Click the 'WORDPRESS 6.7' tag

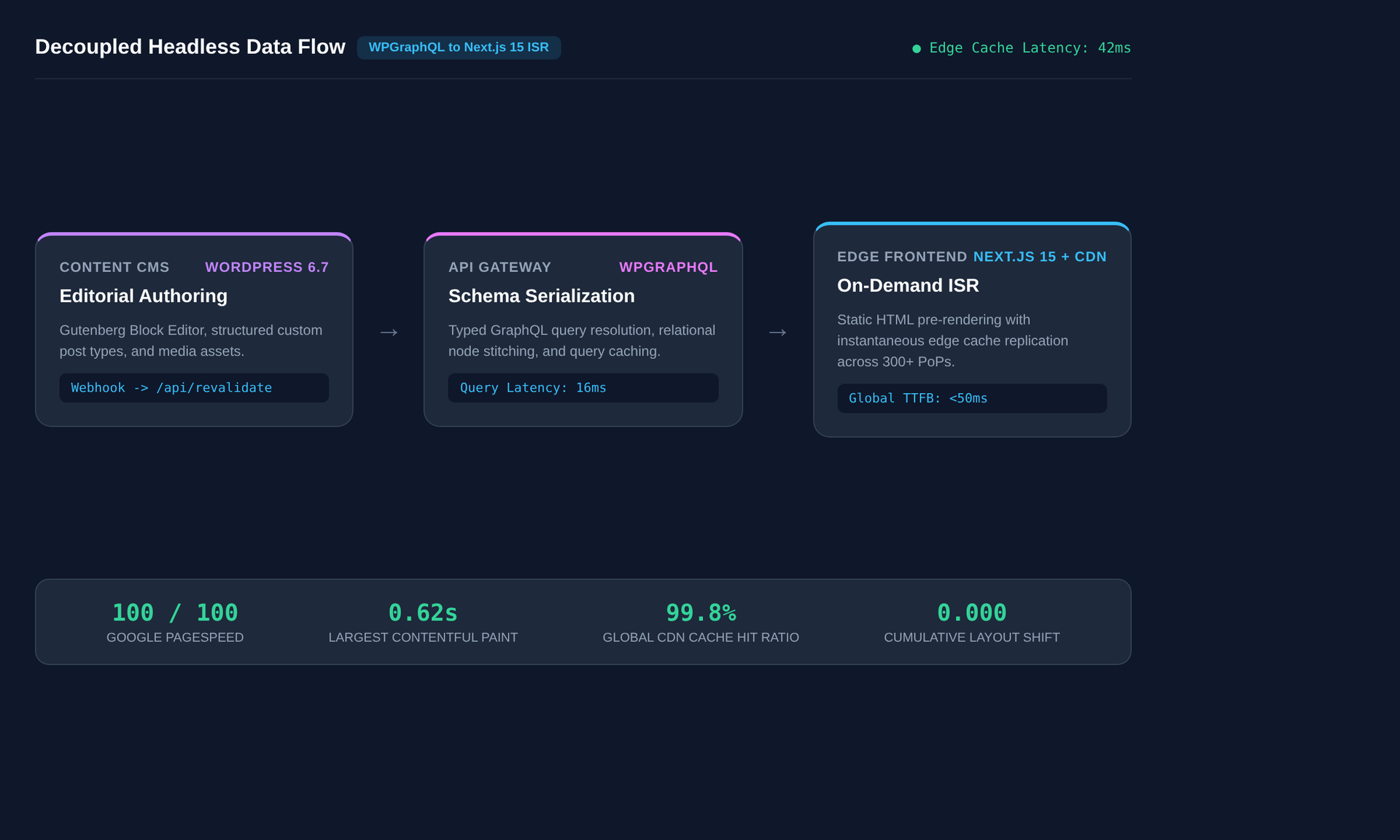(267, 268)
